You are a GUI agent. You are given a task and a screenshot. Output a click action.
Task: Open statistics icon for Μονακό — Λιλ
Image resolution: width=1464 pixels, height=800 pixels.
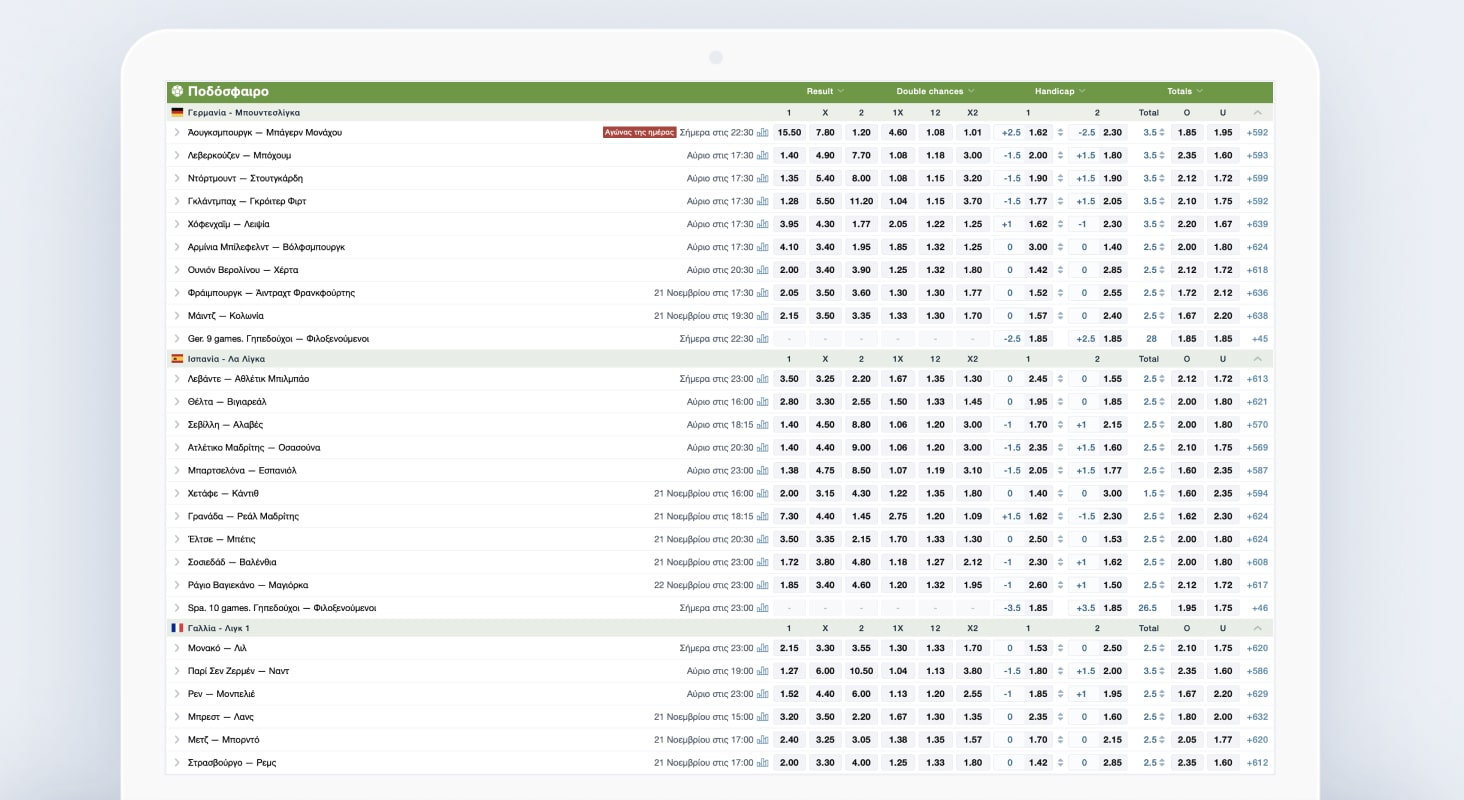763,648
